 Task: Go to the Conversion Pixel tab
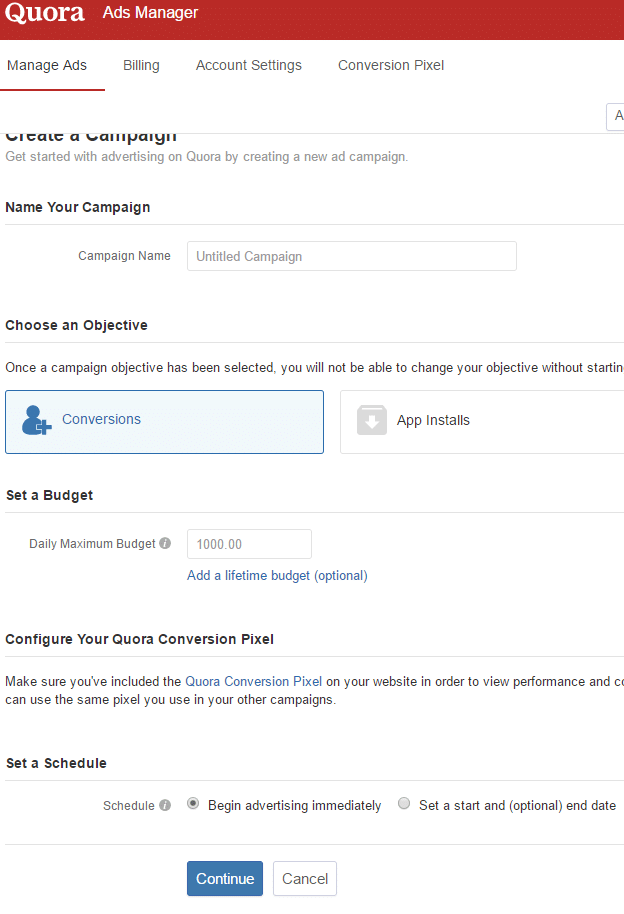coord(390,65)
